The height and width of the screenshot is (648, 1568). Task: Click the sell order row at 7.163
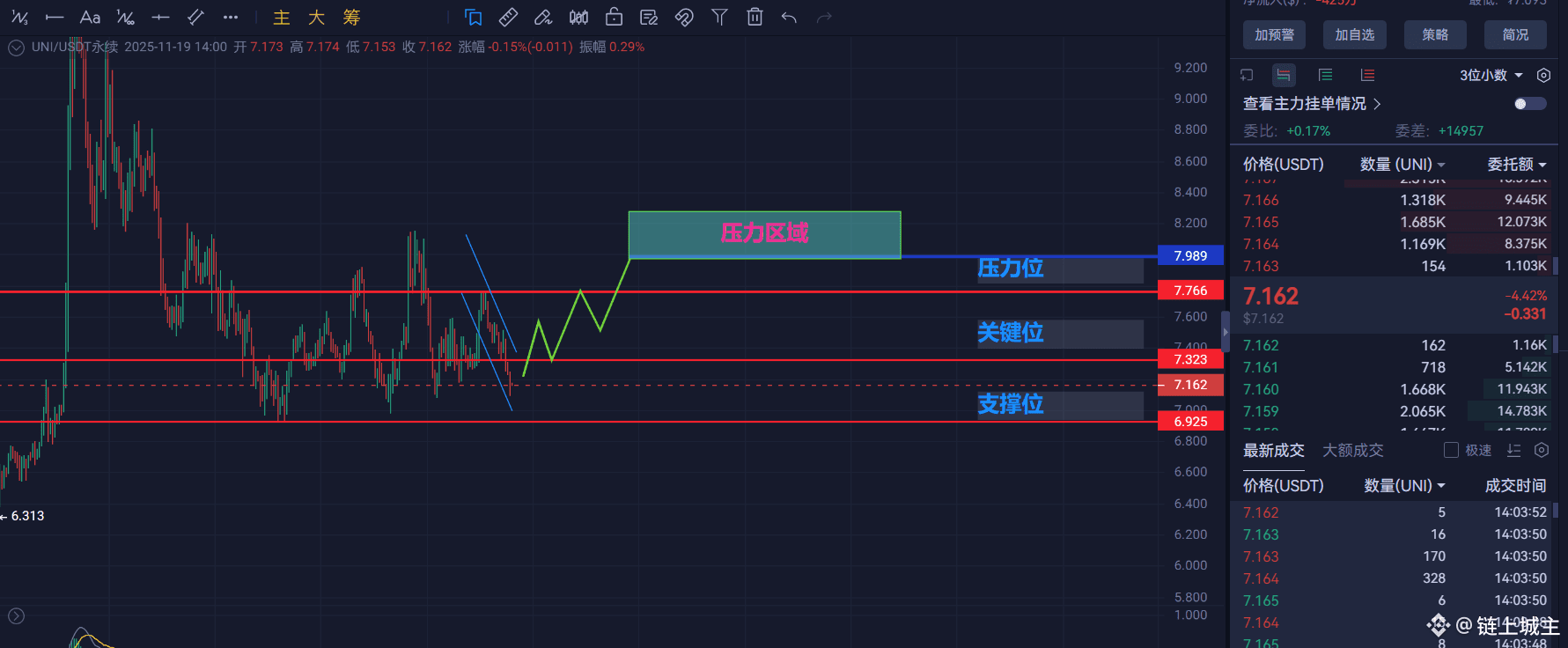click(x=1395, y=267)
